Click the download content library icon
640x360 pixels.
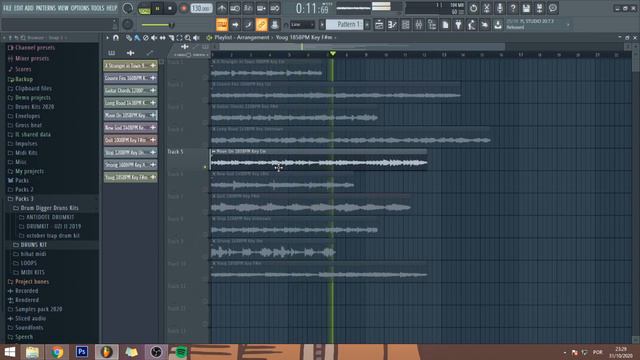click(498, 24)
